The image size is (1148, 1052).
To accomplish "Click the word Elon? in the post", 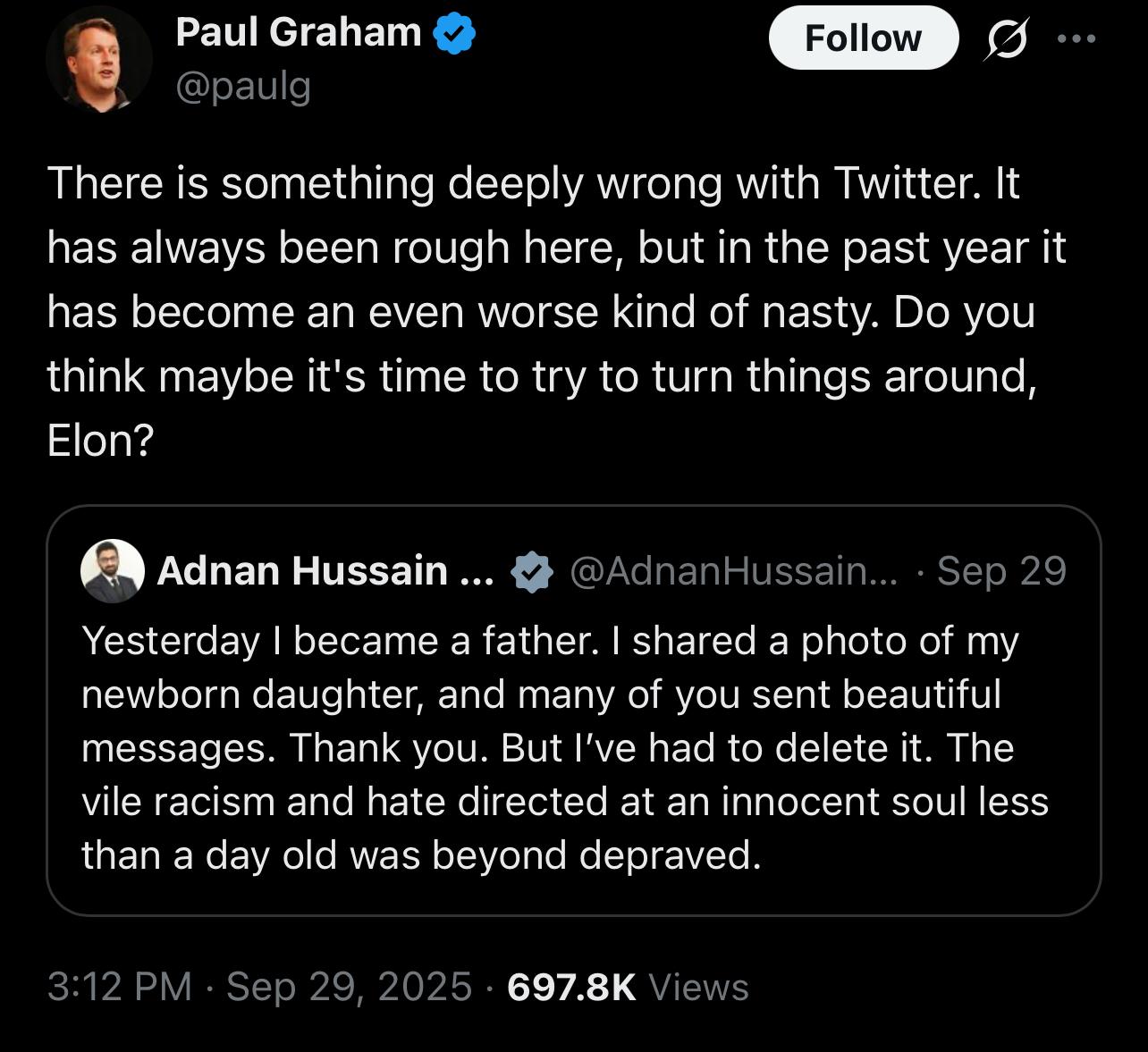I will pyautogui.click(x=101, y=440).
